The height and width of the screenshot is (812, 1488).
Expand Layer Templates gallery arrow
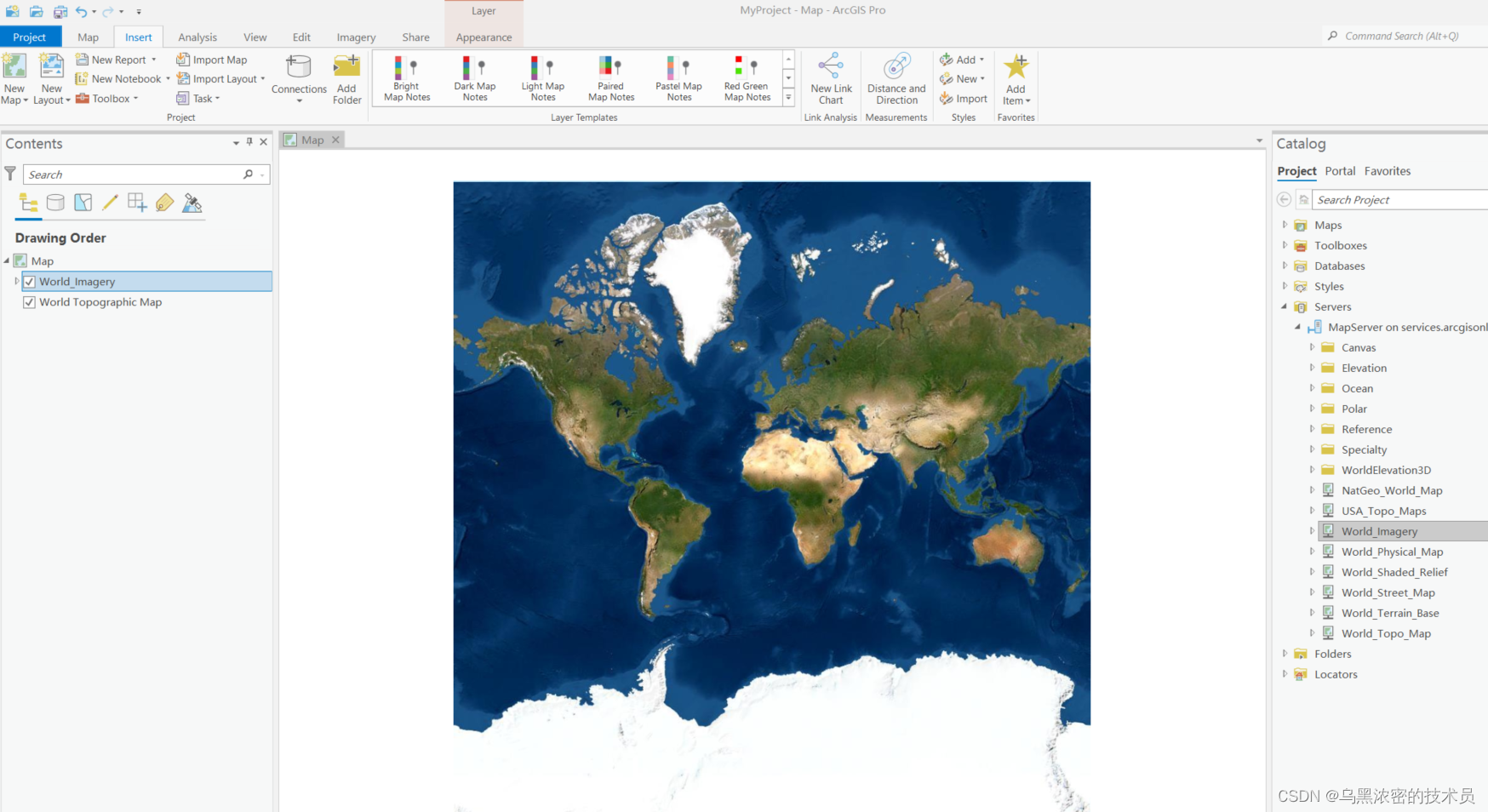click(788, 98)
